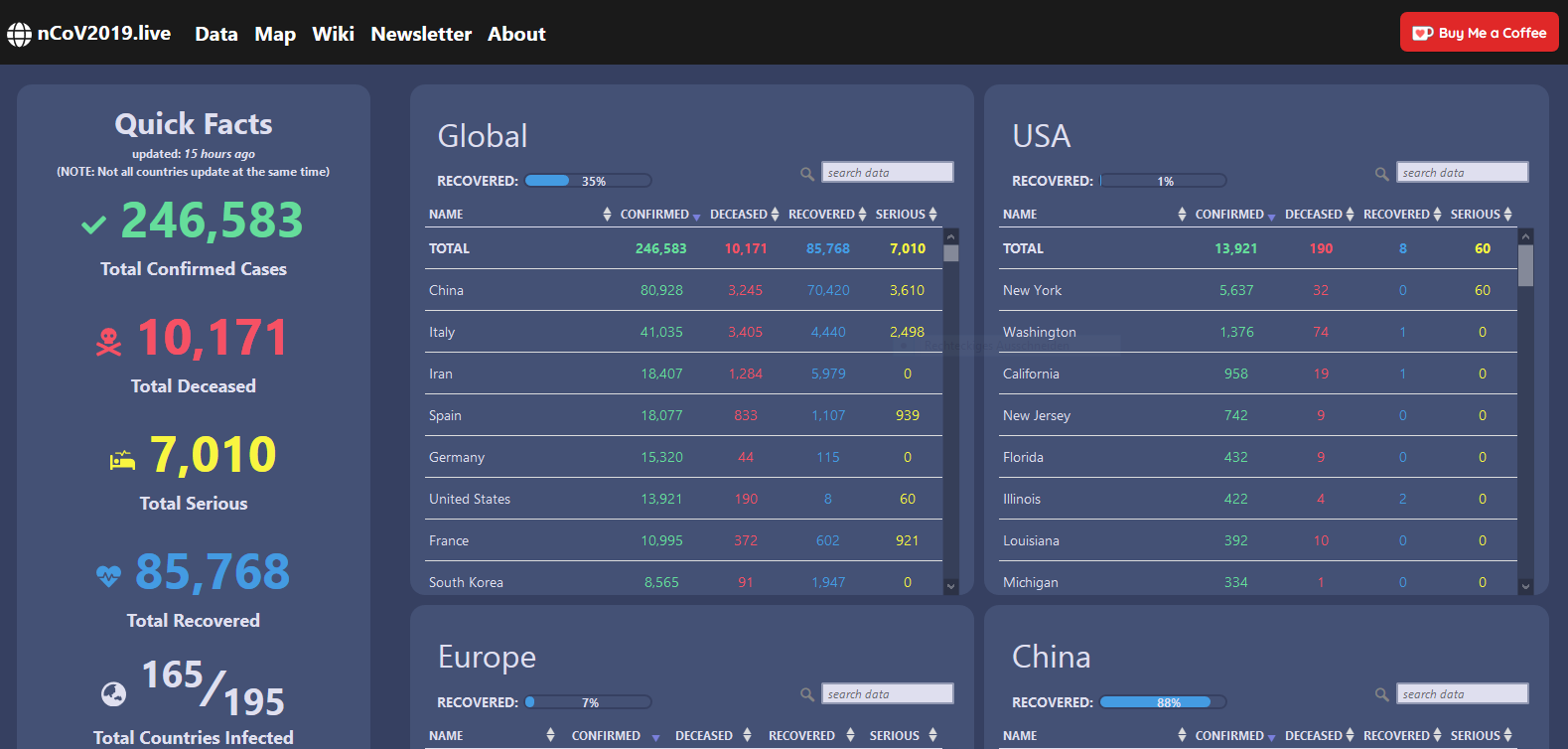Toggle China CONFIRMED sort arrow

point(1271,737)
